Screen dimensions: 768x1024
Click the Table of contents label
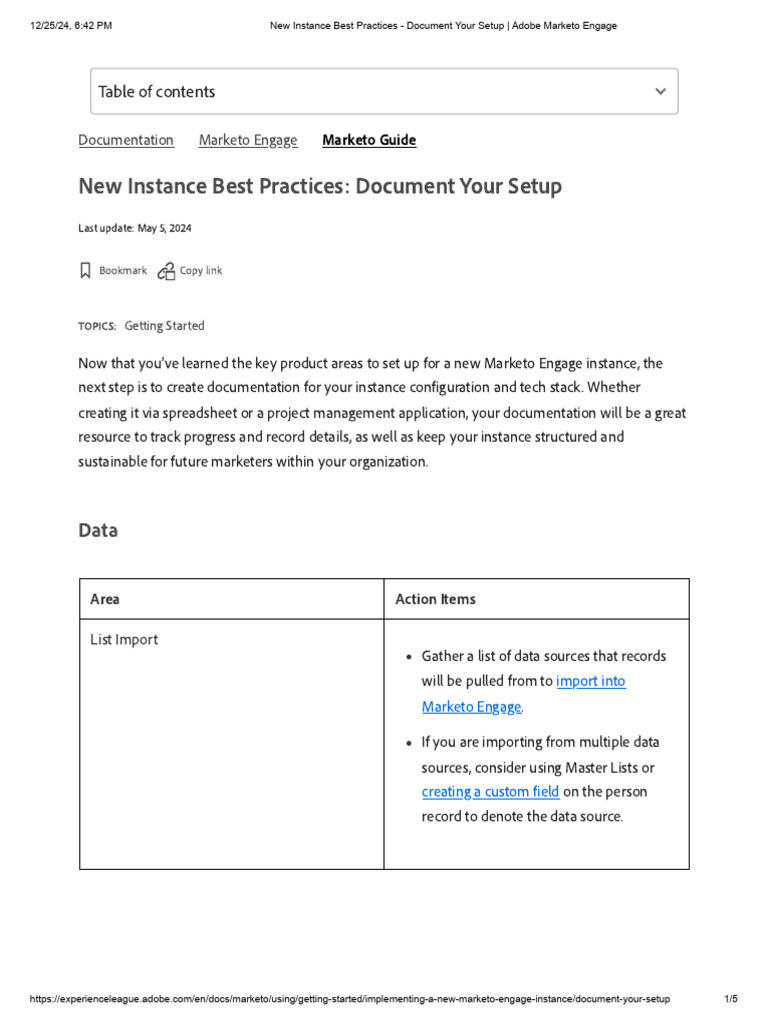[x=157, y=91]
